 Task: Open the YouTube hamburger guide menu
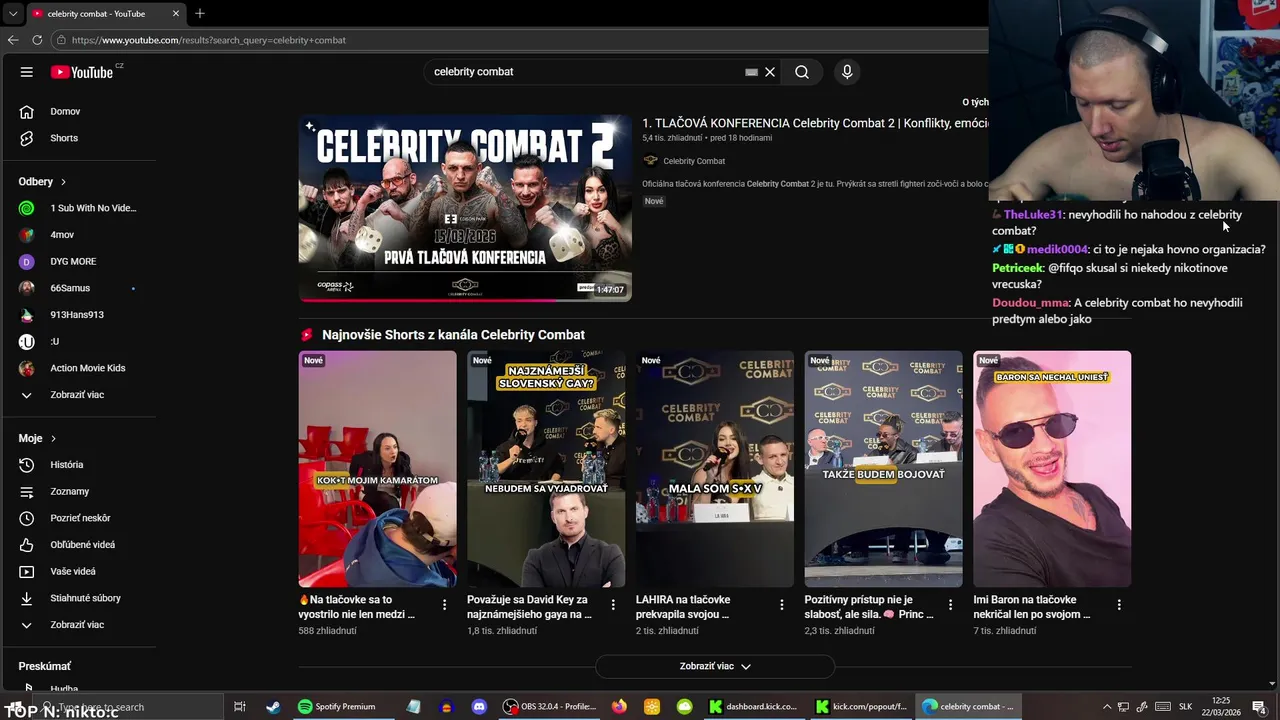coord(27,72)
